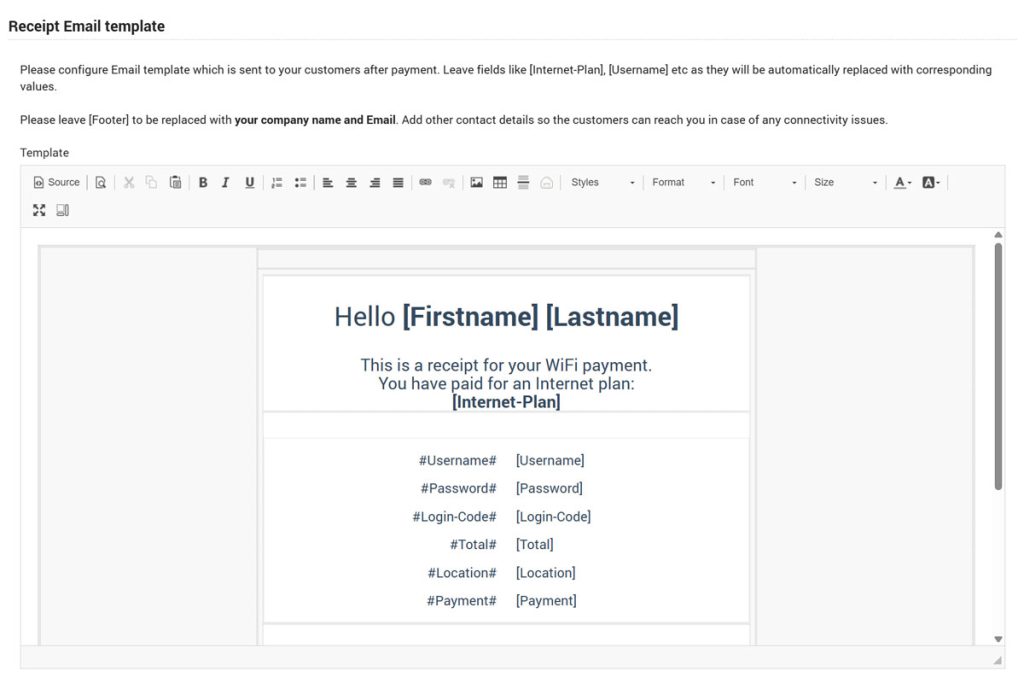Viewport: 1024px width, 683px height.
Task: Insert a bulleted list
Action: [x=300, y=182]
